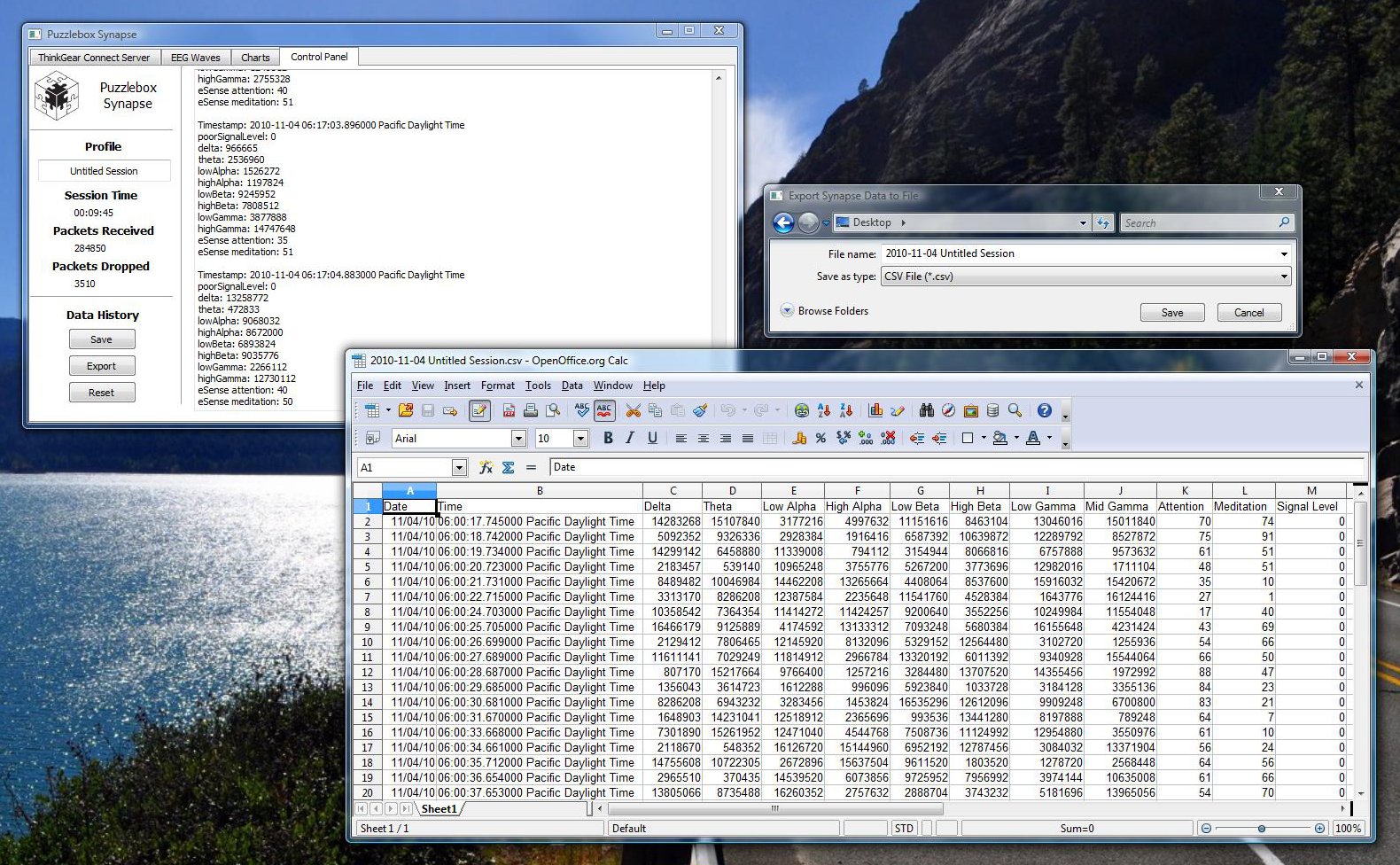Screen dimensions: 1400x865
Task: Click Background Color paint bucket swatch
Action: tap(1000, 438)
